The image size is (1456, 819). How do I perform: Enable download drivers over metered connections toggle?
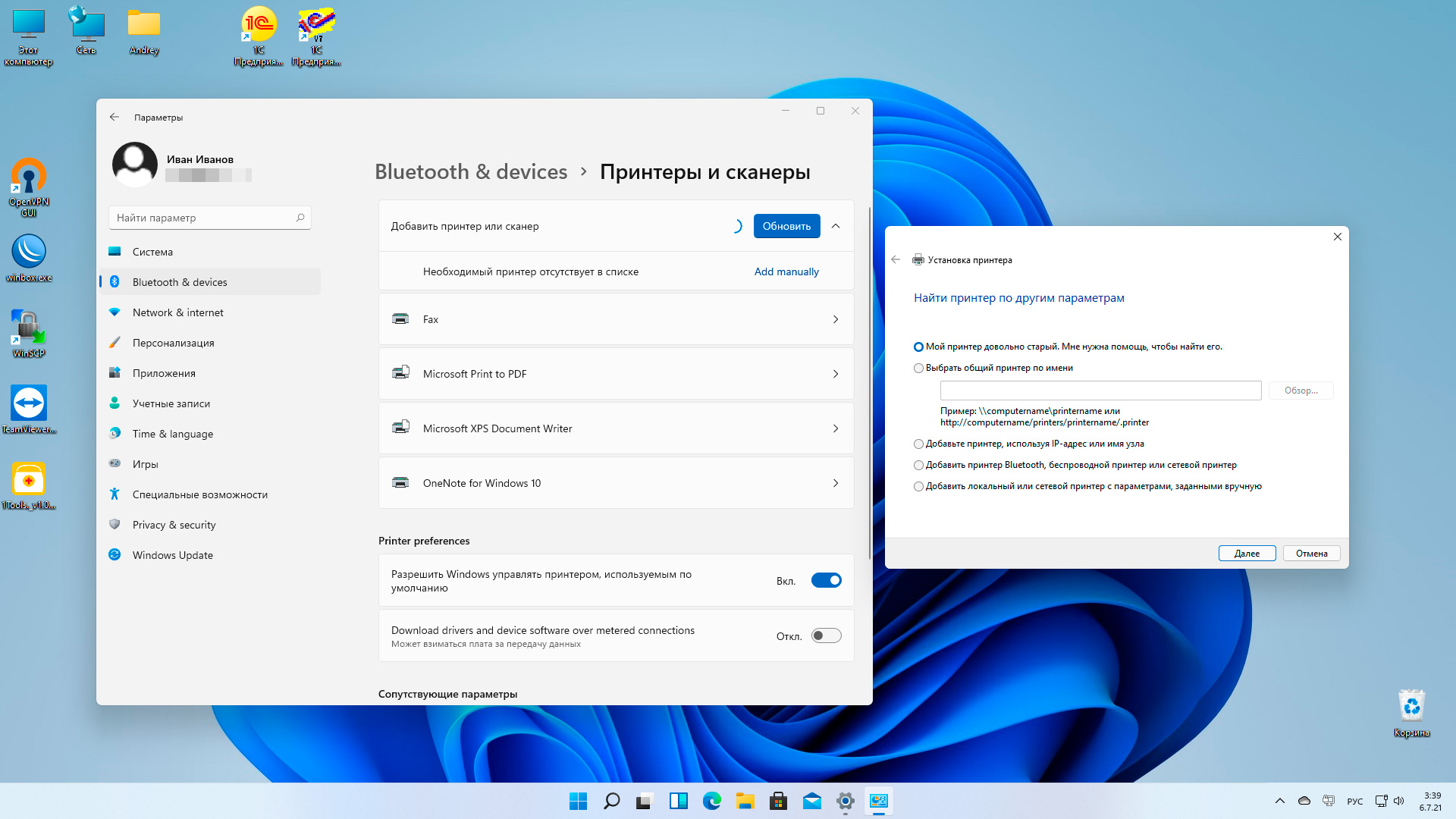pos(826,636)
